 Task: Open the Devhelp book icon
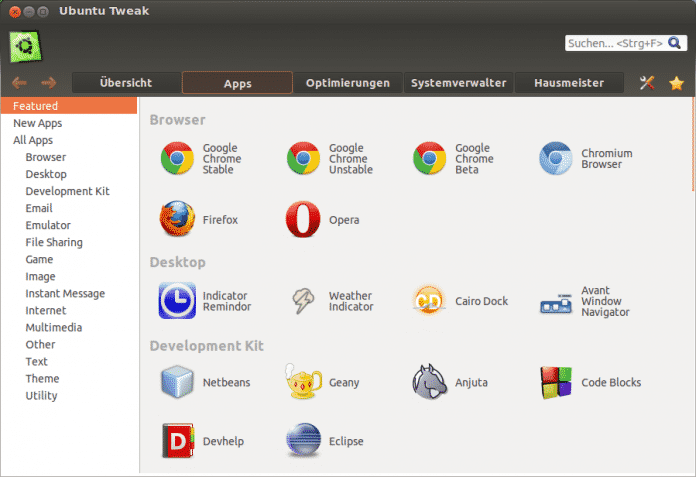click(178, 441)
